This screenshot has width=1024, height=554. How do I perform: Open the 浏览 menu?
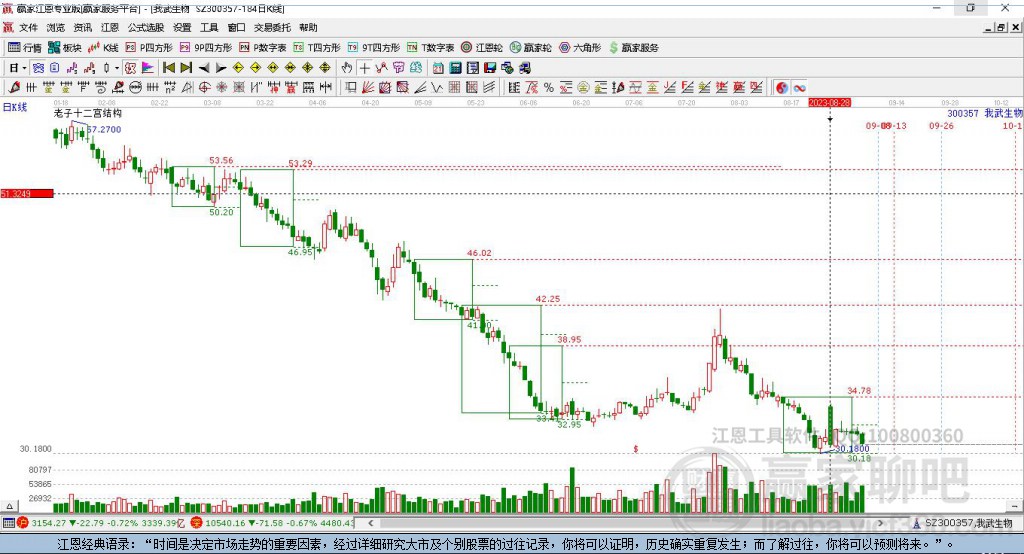[x=56, y=27]
